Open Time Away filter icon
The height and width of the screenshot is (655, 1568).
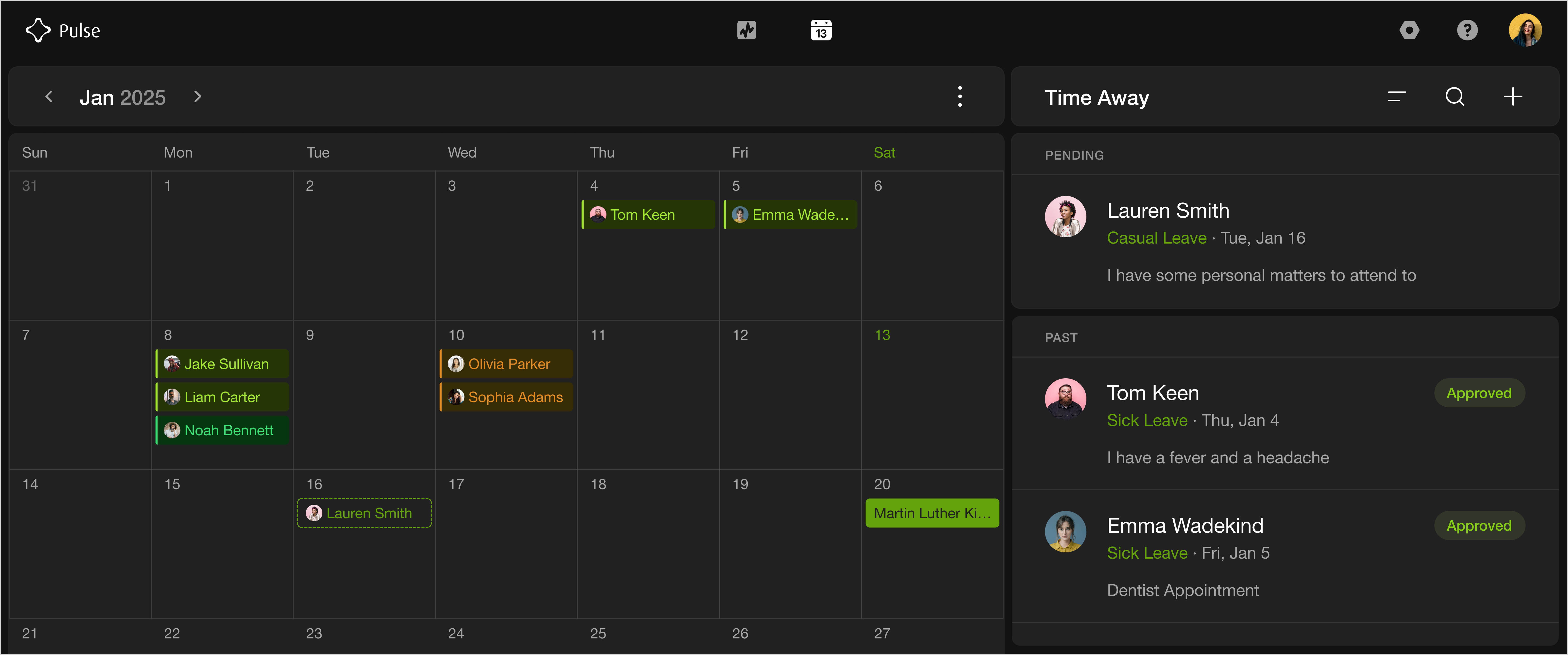coord(1396,96)
